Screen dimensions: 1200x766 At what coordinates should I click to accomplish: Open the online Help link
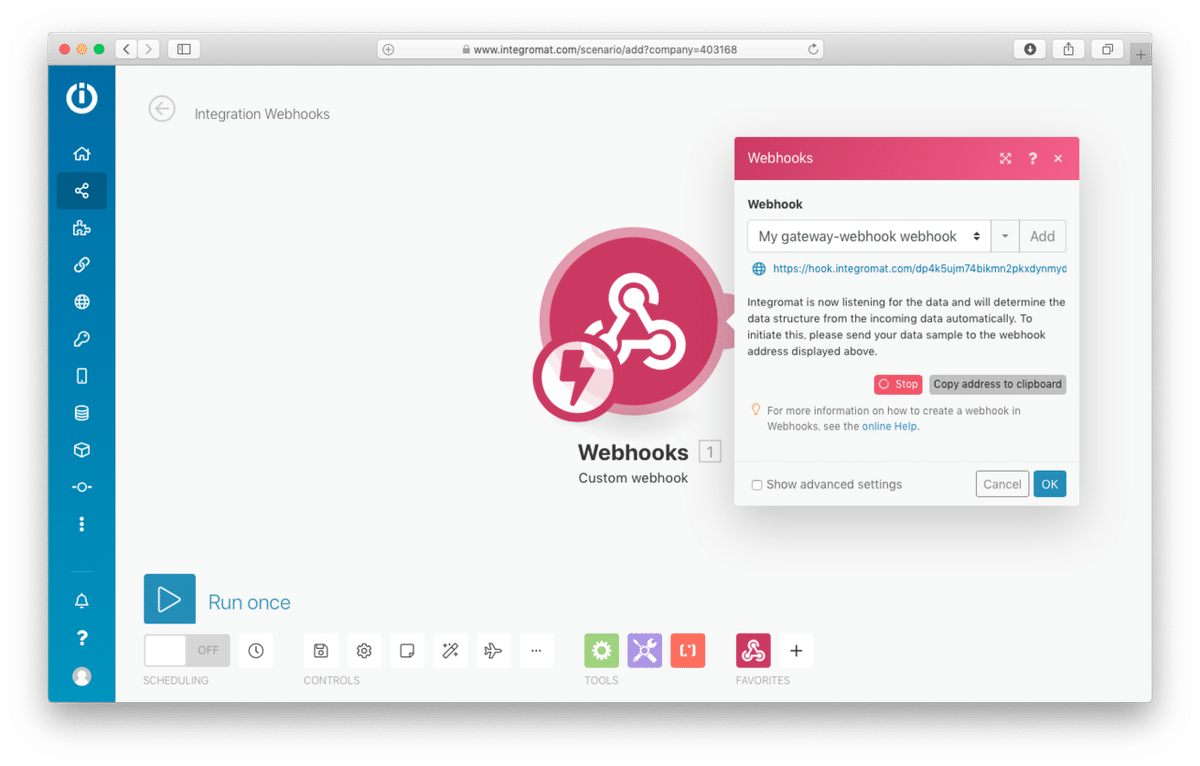coord(889,426)
